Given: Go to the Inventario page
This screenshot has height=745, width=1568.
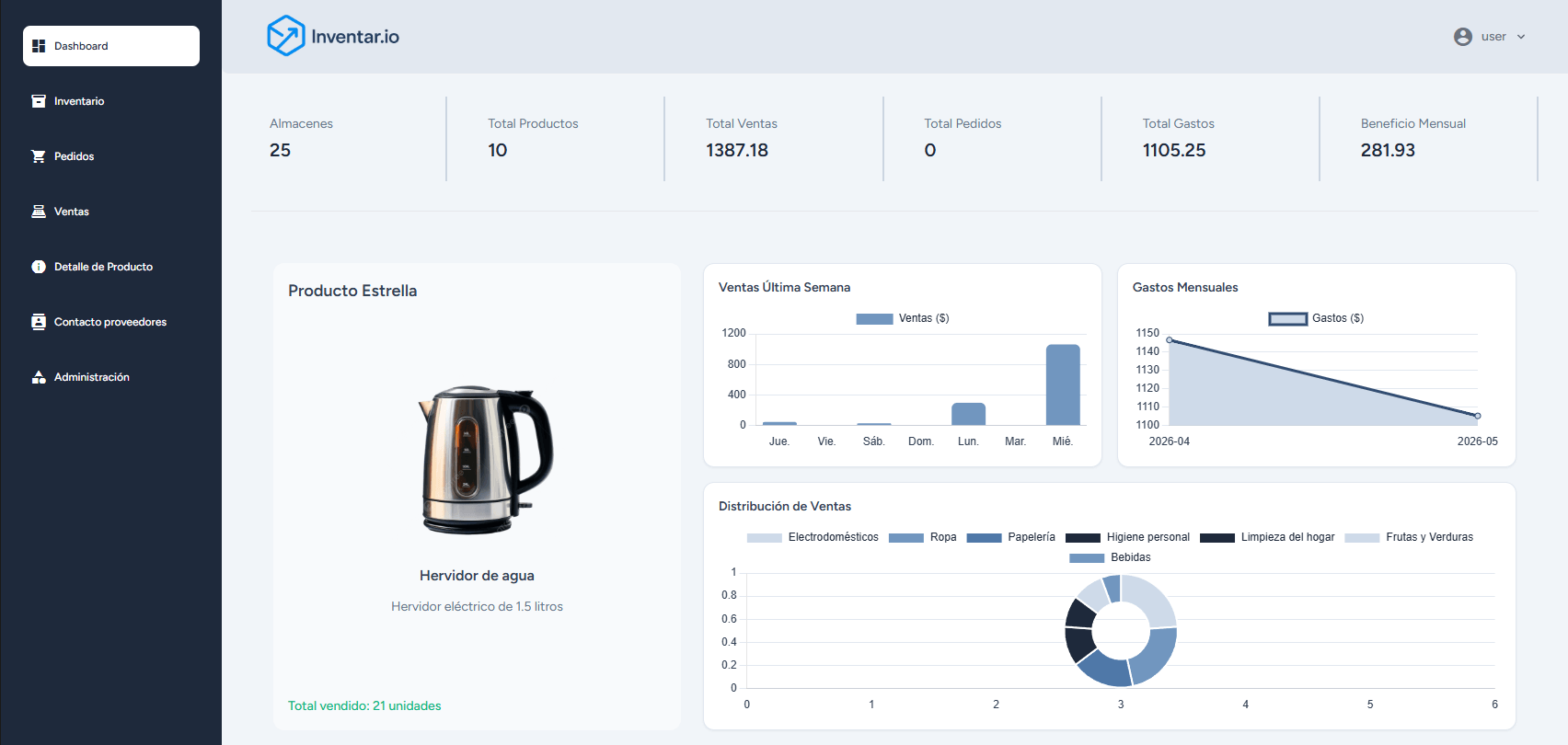Looking at the screenshot, I should pos(111,101).
